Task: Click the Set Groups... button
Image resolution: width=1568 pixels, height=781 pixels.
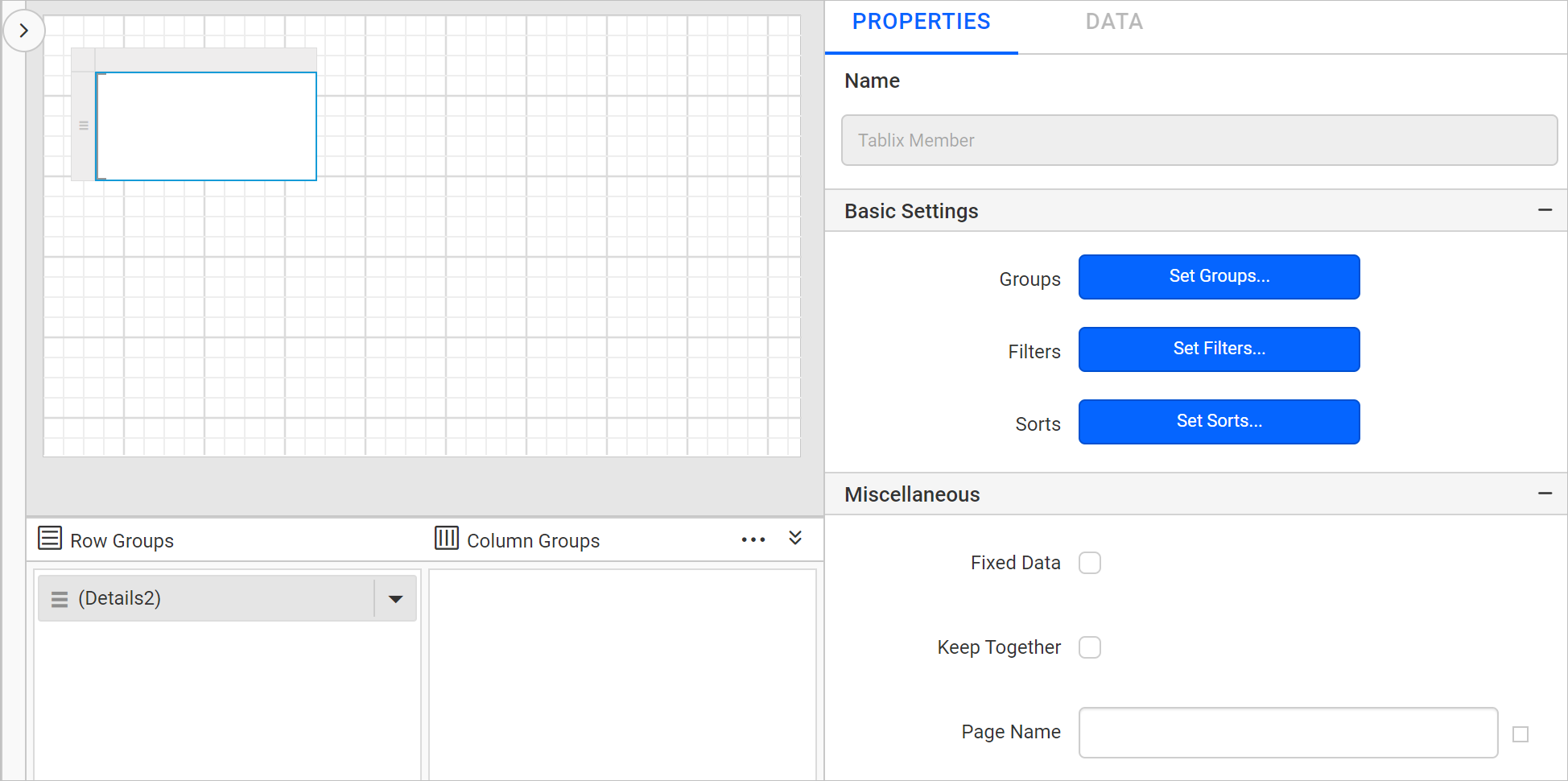Action: point(1219,277)
